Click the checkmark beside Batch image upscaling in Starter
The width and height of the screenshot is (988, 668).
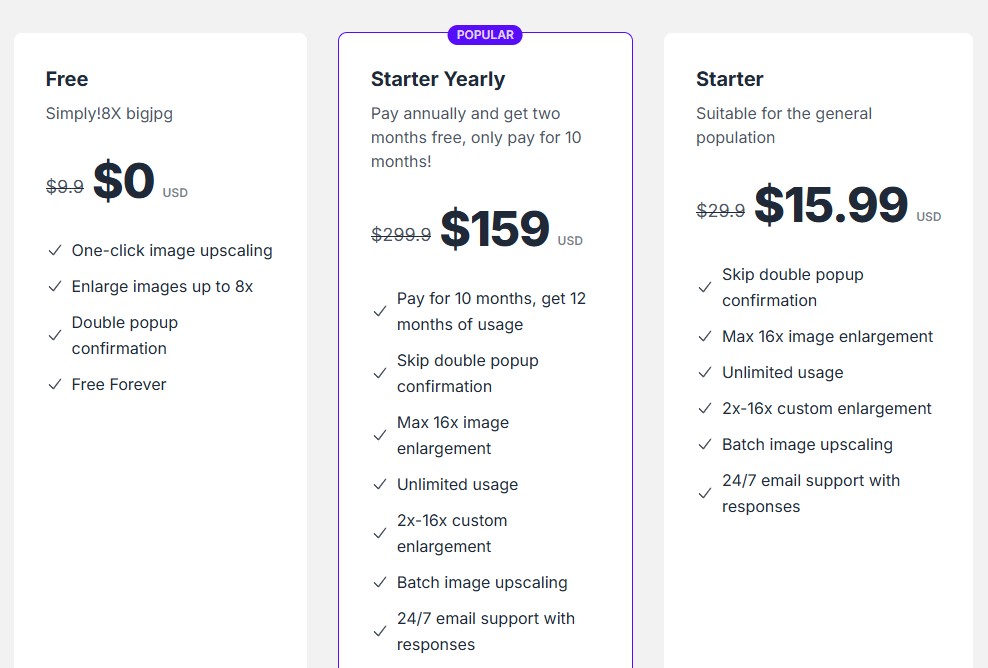pyautogui.click(x=705, y=444)
